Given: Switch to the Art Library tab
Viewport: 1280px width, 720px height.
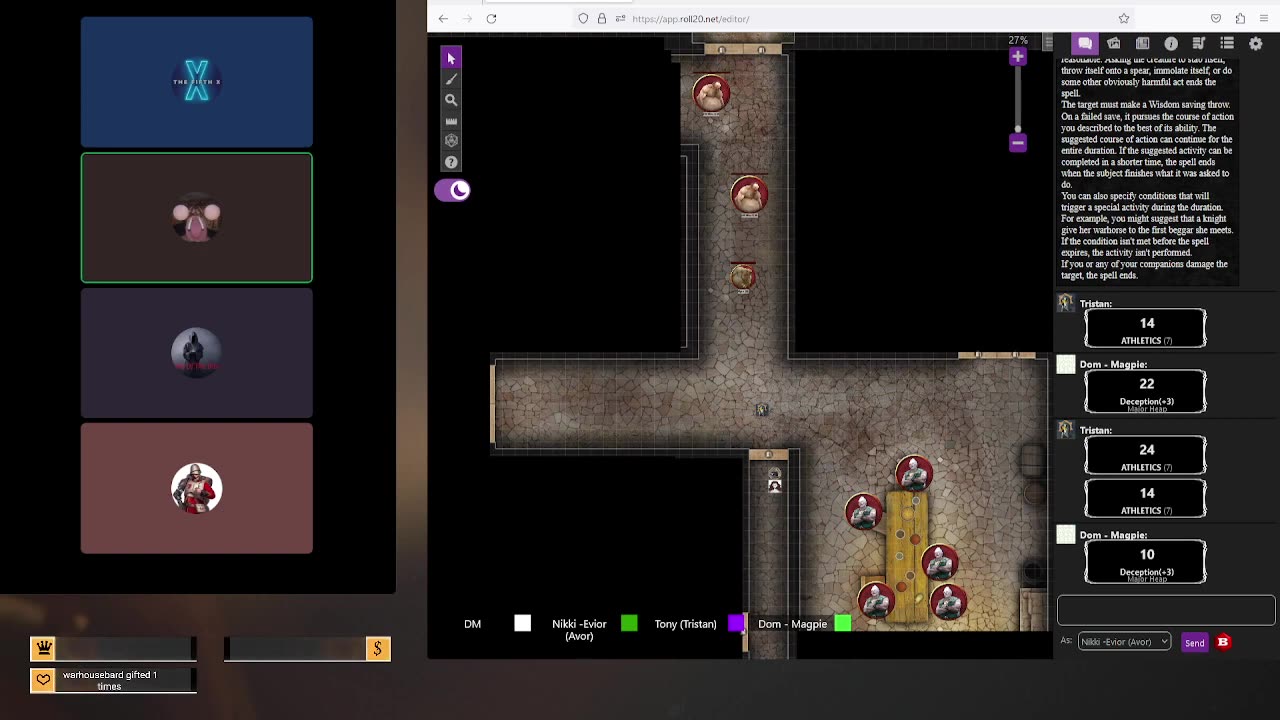Looking at the screenshot, I should click(1114, 43).
